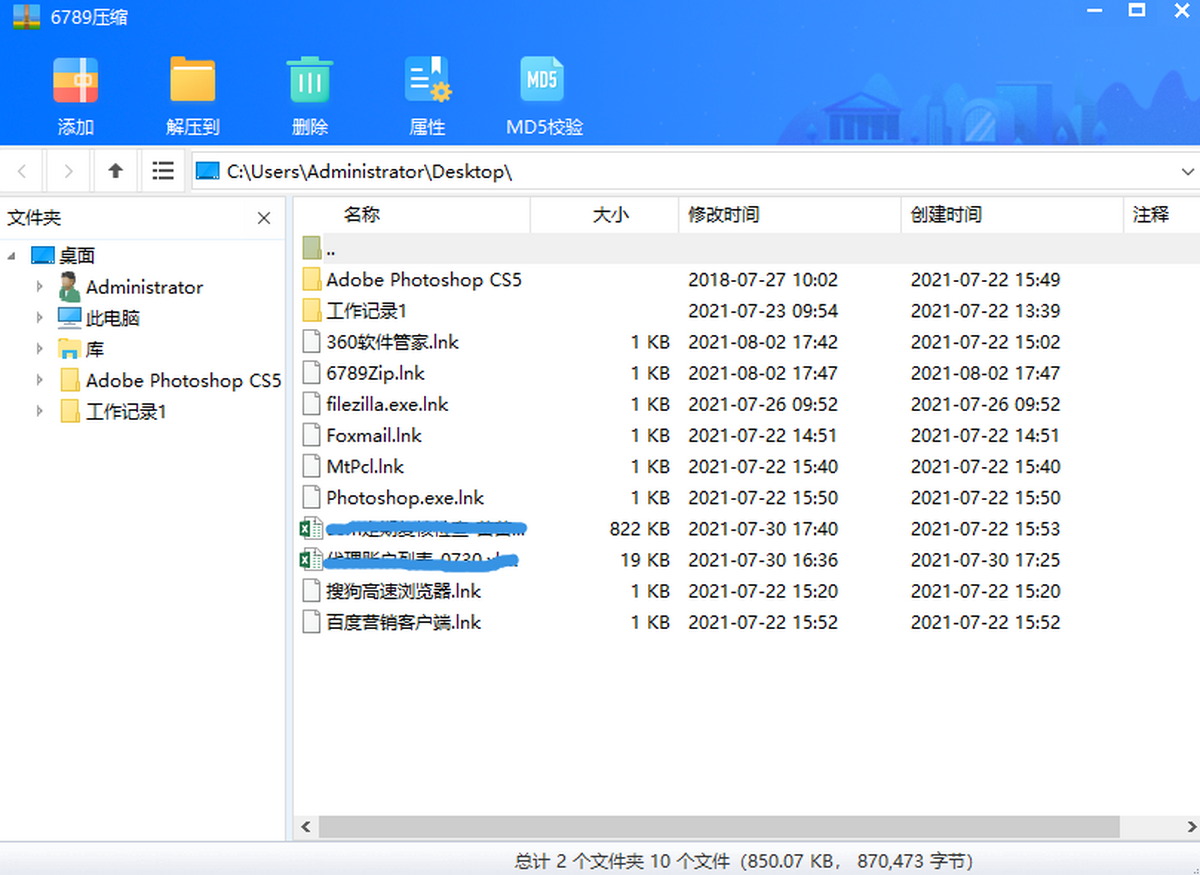Sort files by the 修改时间 column header
The height and width of the screenshot is (875, 1200).
[723, 215]
